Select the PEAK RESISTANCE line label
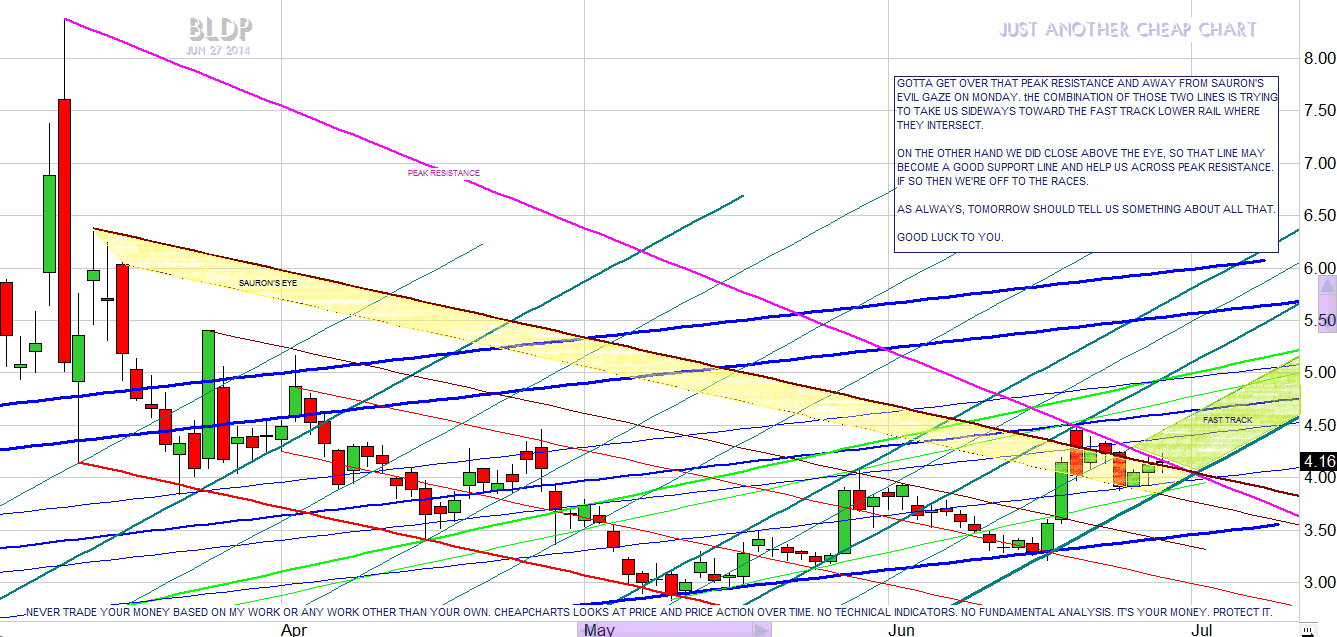This screenshot has height=637, width=1337. click(x=443, y=173)
